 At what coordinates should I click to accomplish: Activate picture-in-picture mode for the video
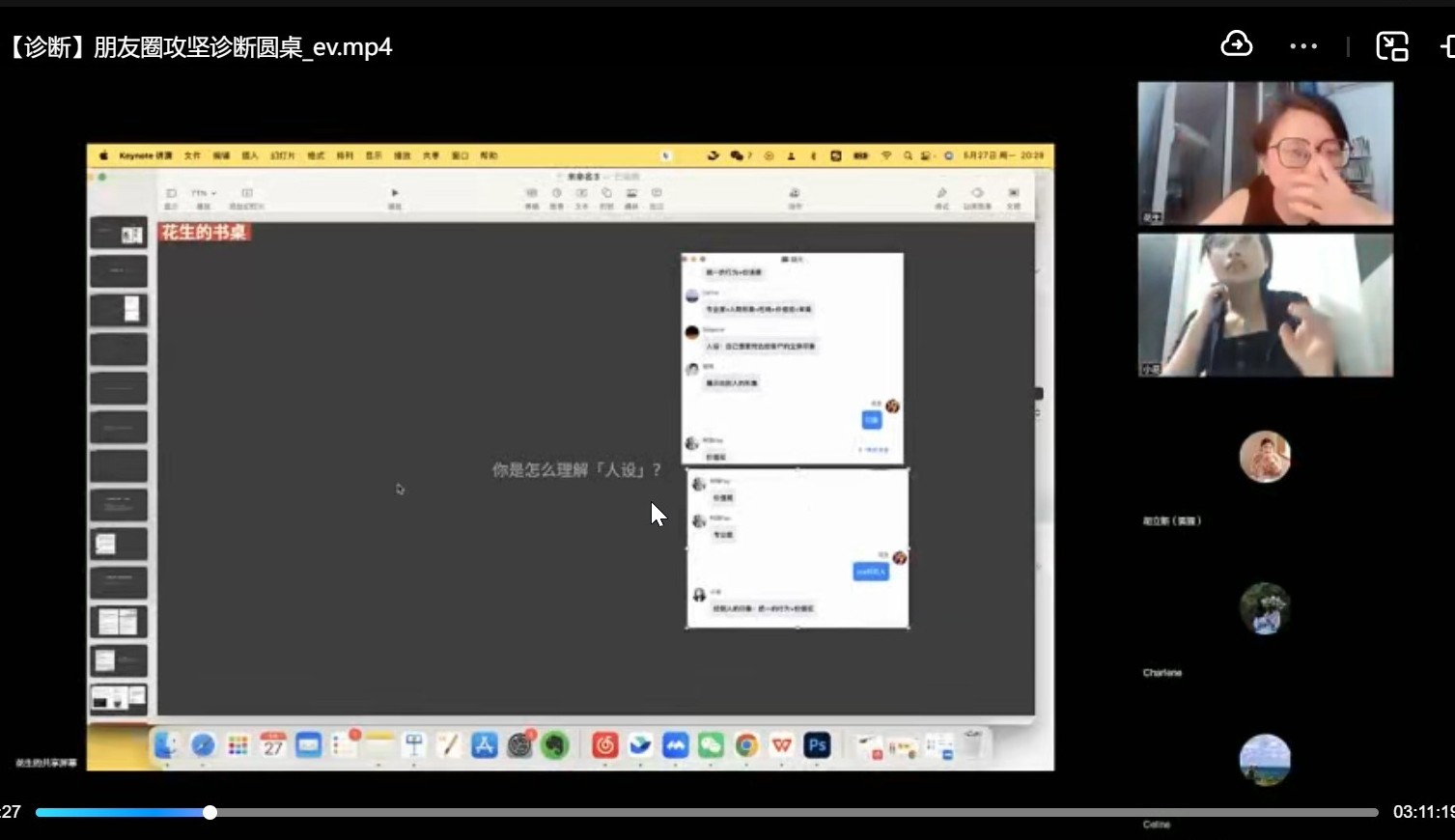pos(1393,45)
